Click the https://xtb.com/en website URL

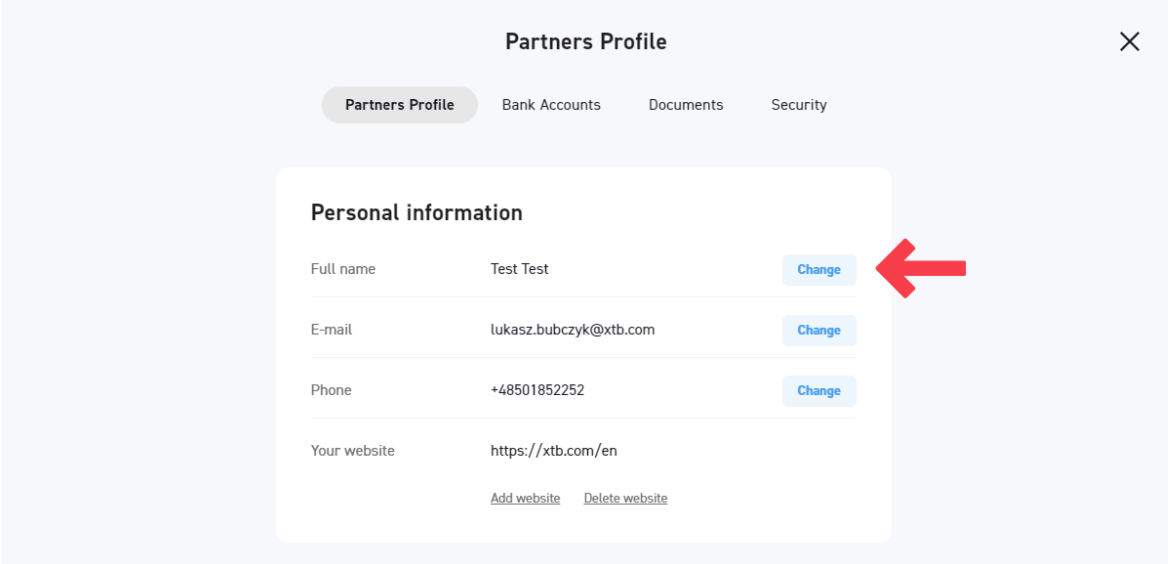[x=553, y=451]
